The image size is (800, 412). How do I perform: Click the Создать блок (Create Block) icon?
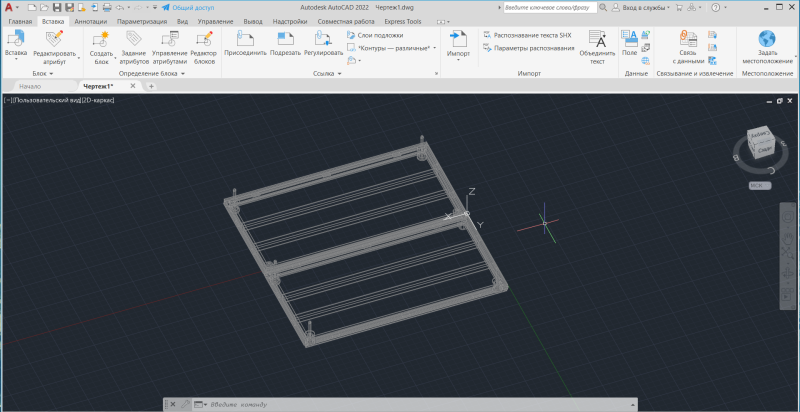[x=101, y=39]
